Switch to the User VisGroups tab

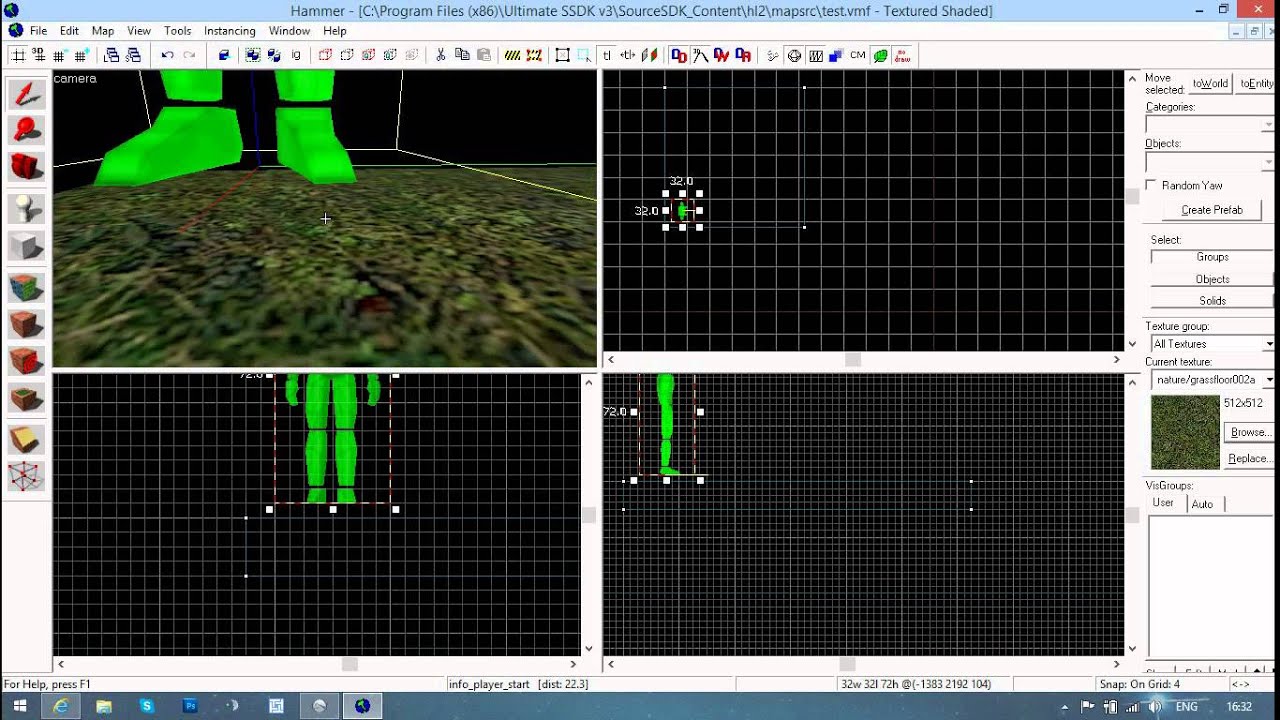tap(1163, 503)
